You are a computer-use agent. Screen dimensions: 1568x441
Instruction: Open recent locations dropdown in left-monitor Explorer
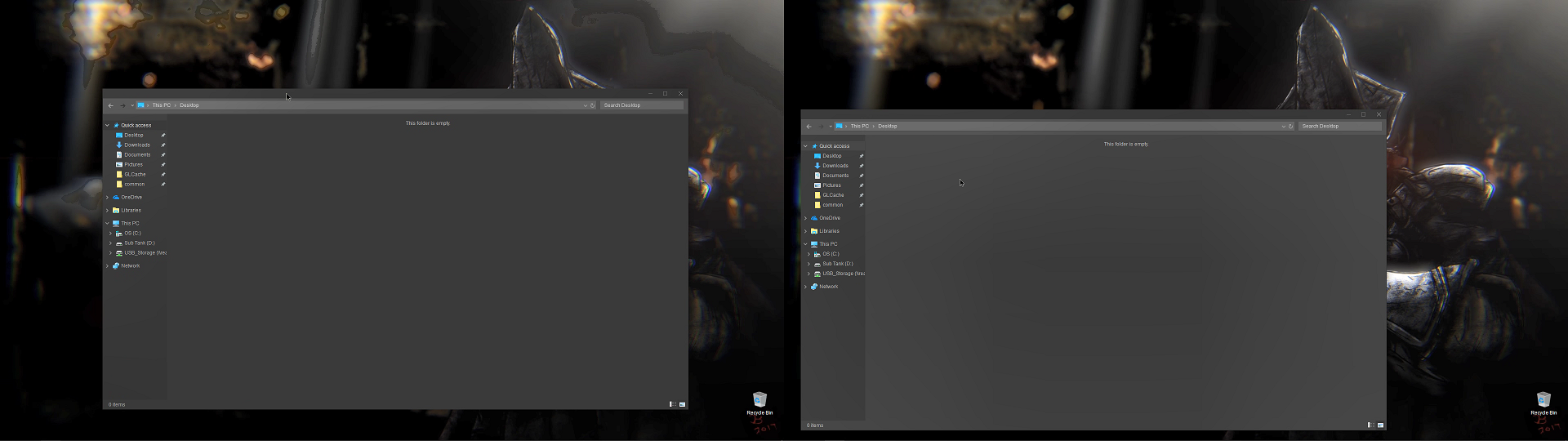[132, 105]
